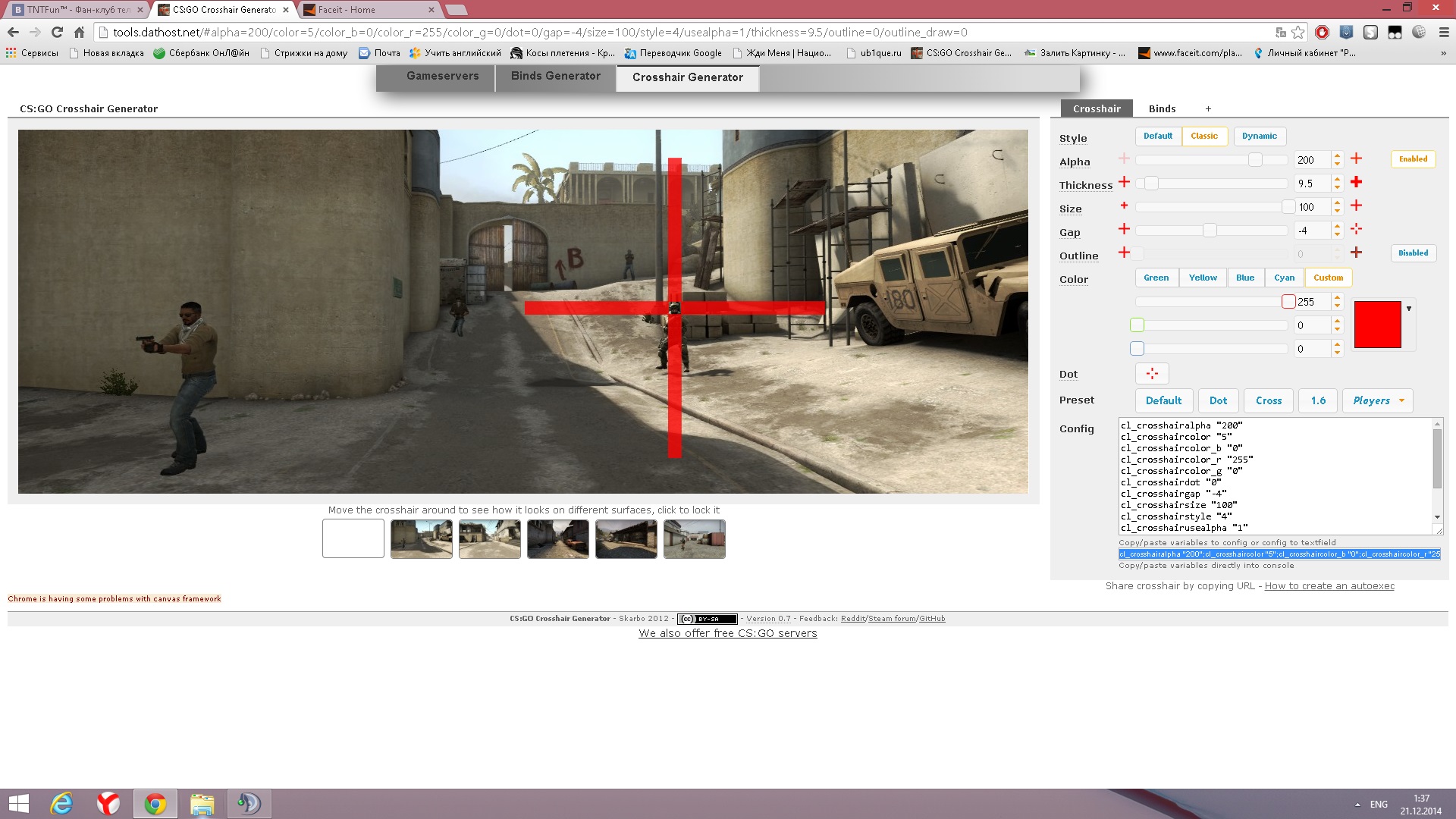The height and width of the screenshot is (819, 1456).
Task: Apply the 1.6 preset
Action: click(1318, 401)
